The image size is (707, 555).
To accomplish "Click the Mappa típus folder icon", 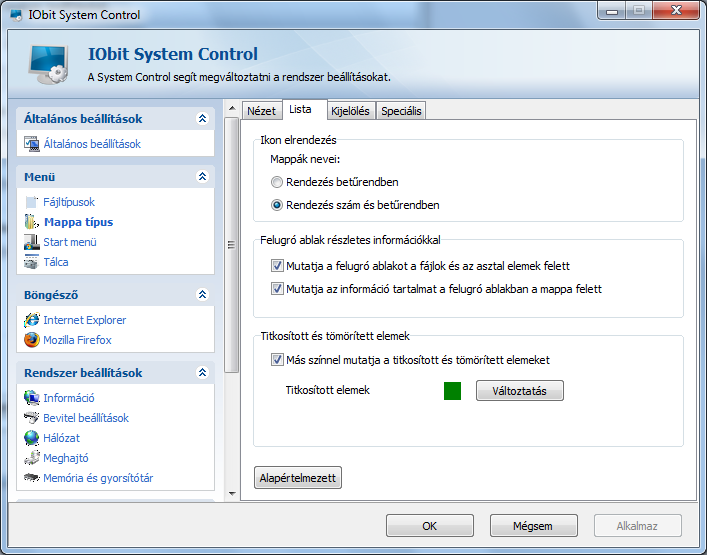I will click(x=32, y=222).
